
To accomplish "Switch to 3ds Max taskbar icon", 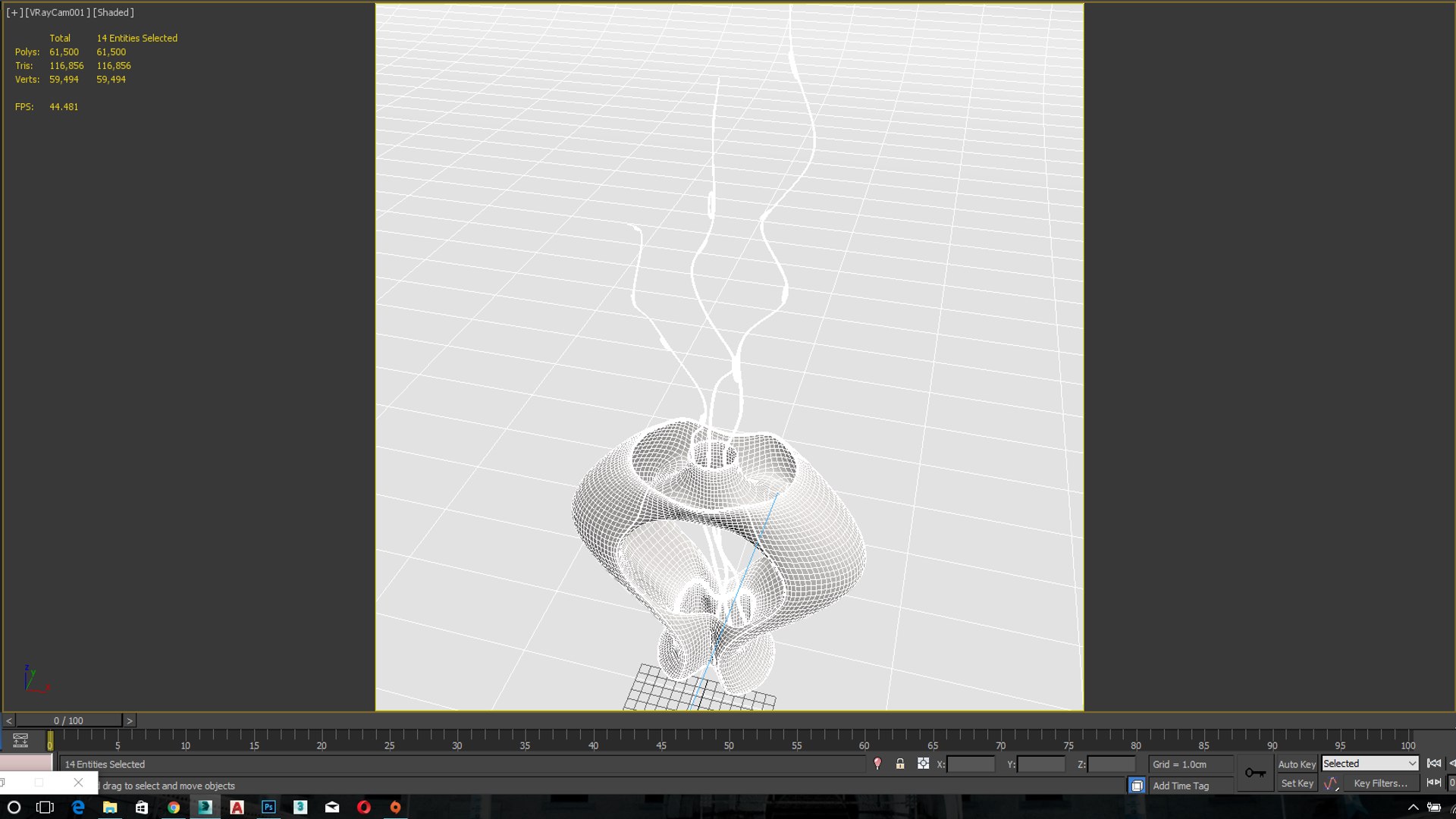I will 205,807.
